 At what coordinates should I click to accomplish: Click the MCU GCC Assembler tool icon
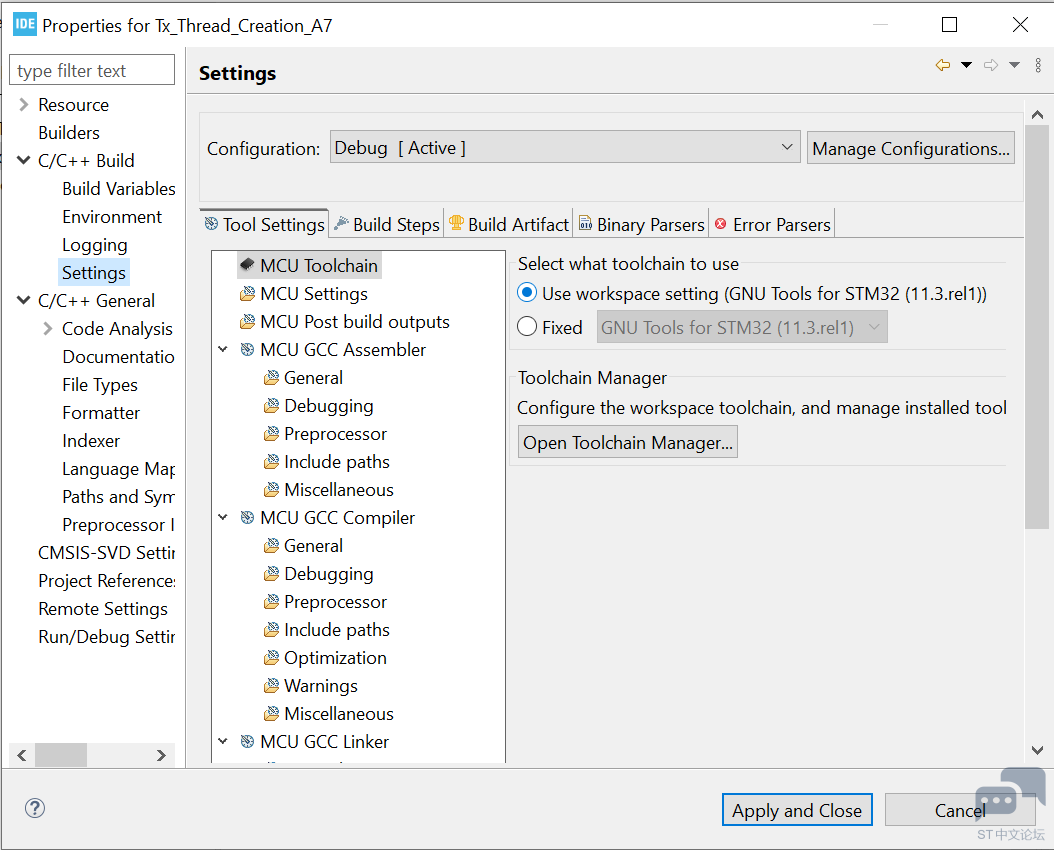(247, 349)
